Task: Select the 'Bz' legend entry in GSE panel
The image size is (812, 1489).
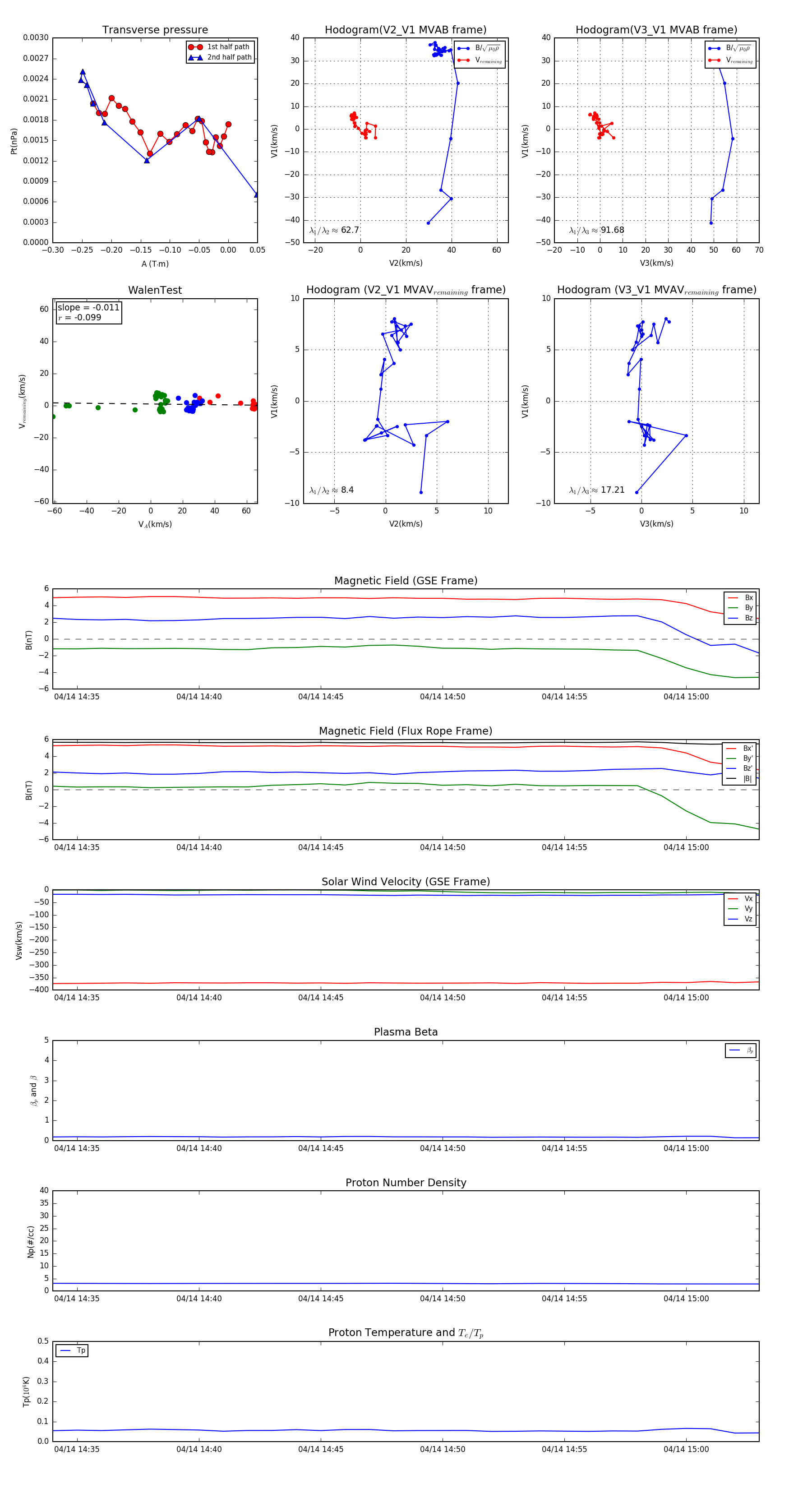Action: coord(740,618)
